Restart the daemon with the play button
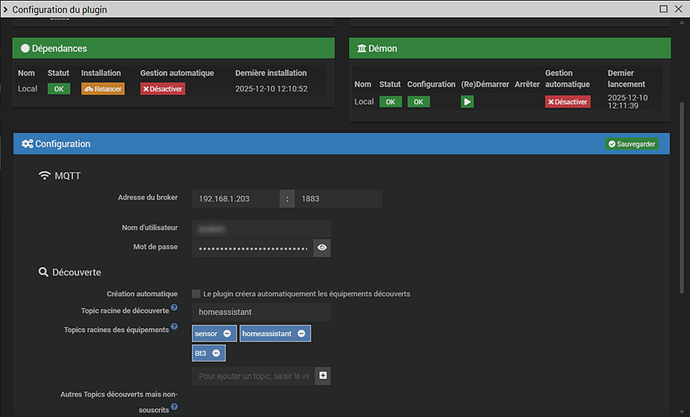 467,102
